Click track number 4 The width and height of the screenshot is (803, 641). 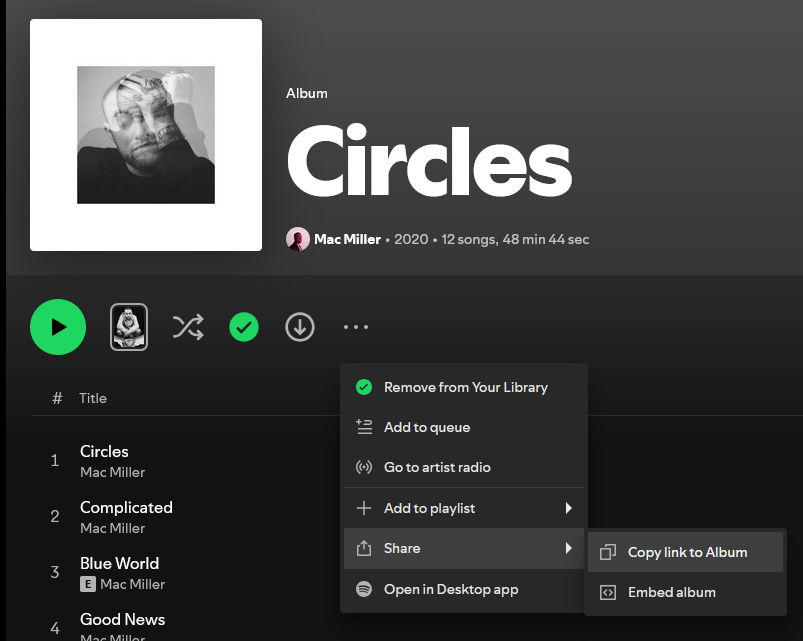[55, 628]
